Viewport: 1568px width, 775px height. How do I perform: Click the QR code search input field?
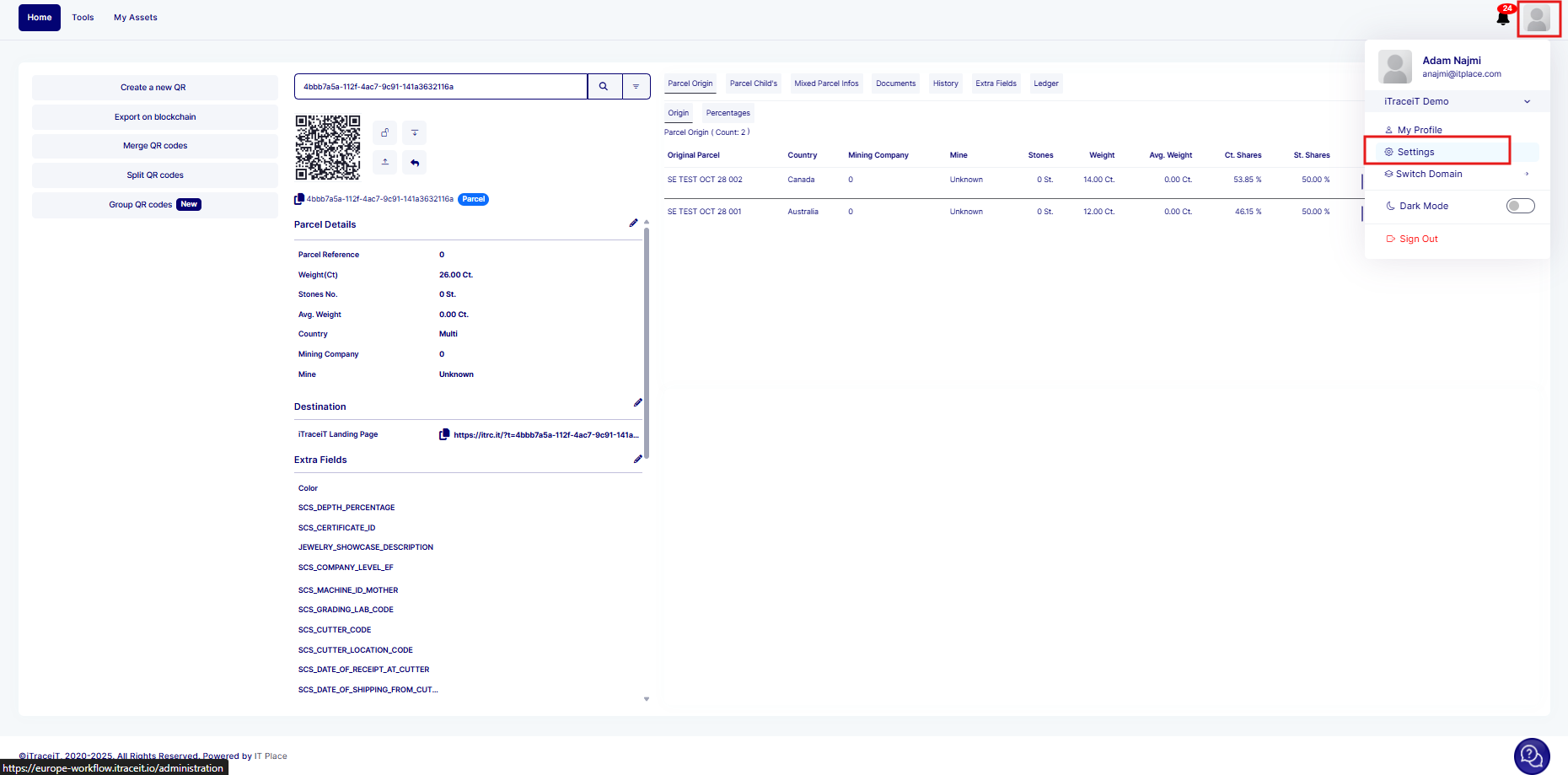pyautogui.click(x=440, y=86)
